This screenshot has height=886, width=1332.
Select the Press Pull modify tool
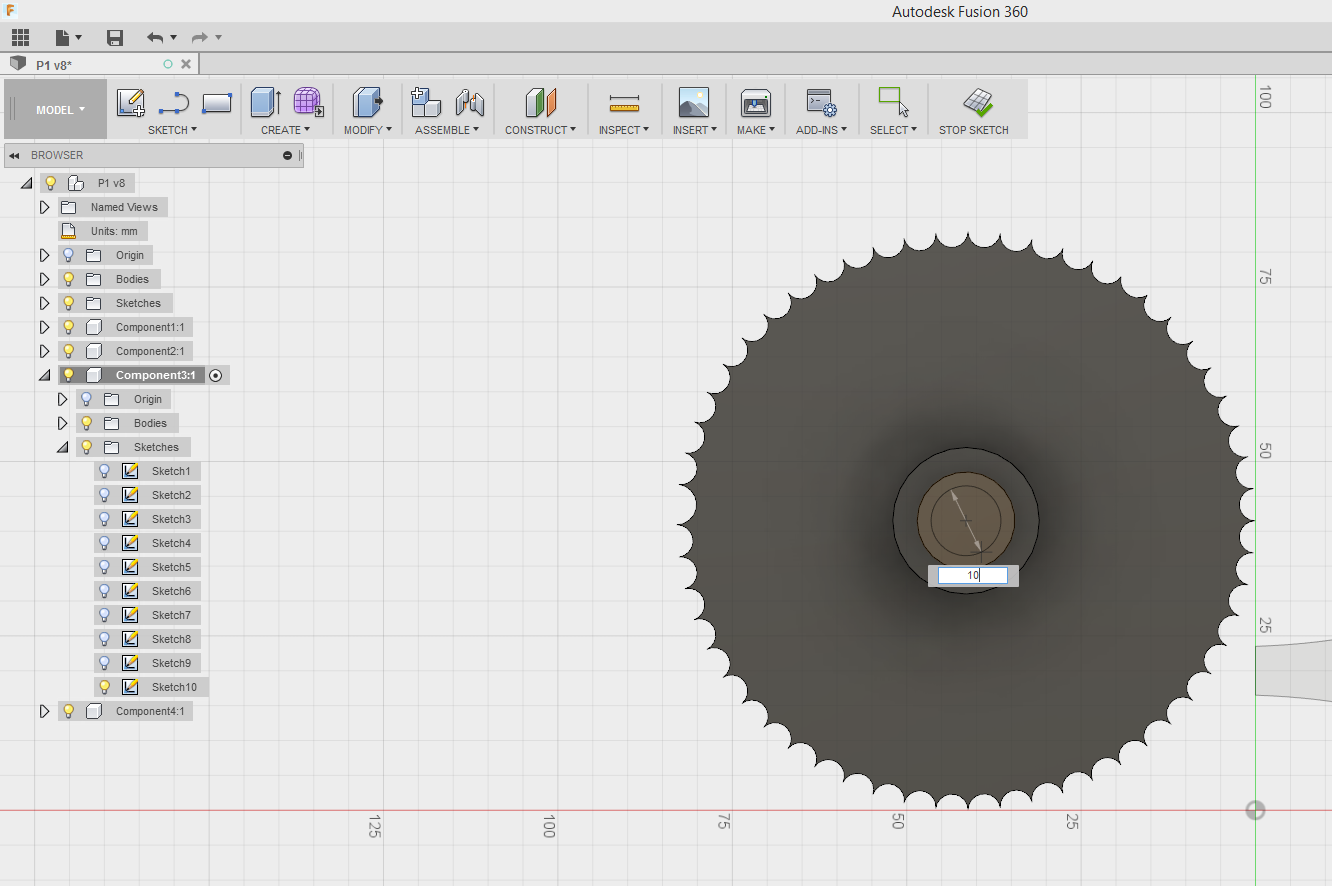pos(367,102)
